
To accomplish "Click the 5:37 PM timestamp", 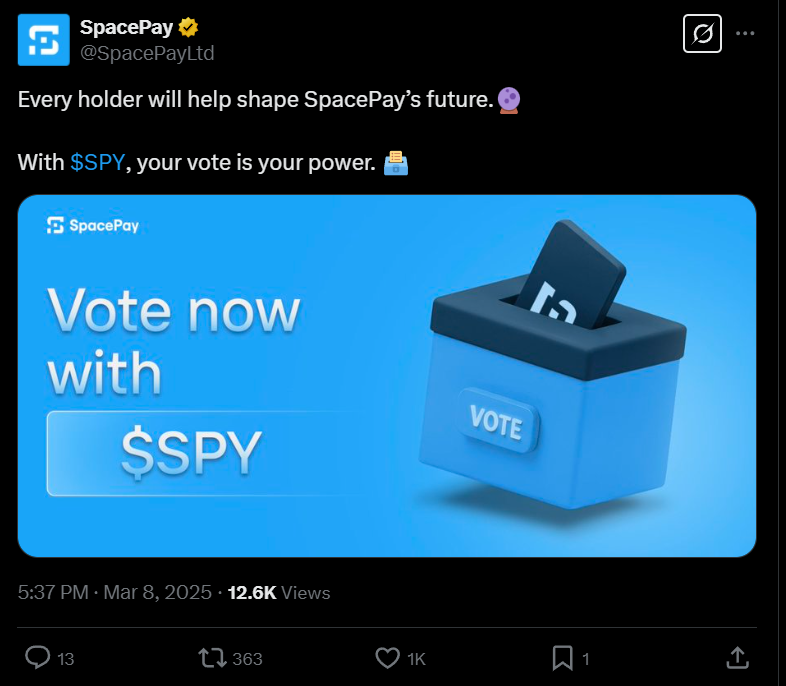I will [53, 592].
